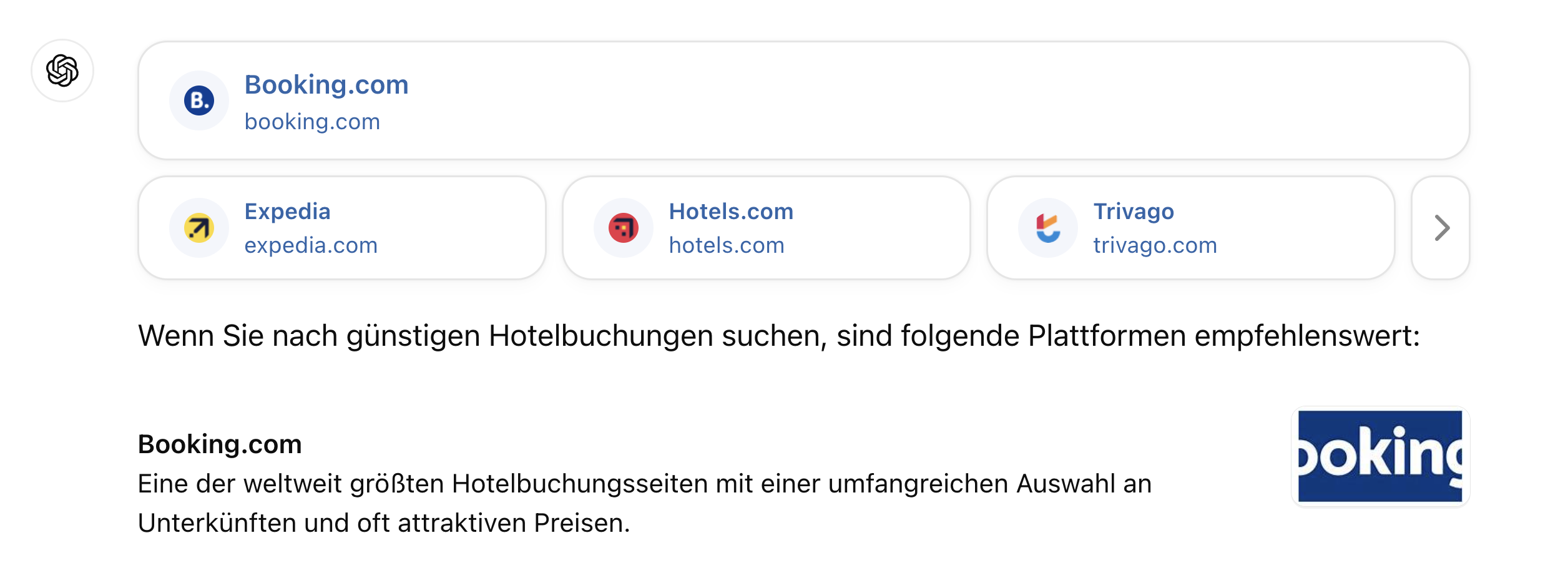Visit the expedia.com URL link
This screenshot has width=1568, height=568.
pos(311,245)
